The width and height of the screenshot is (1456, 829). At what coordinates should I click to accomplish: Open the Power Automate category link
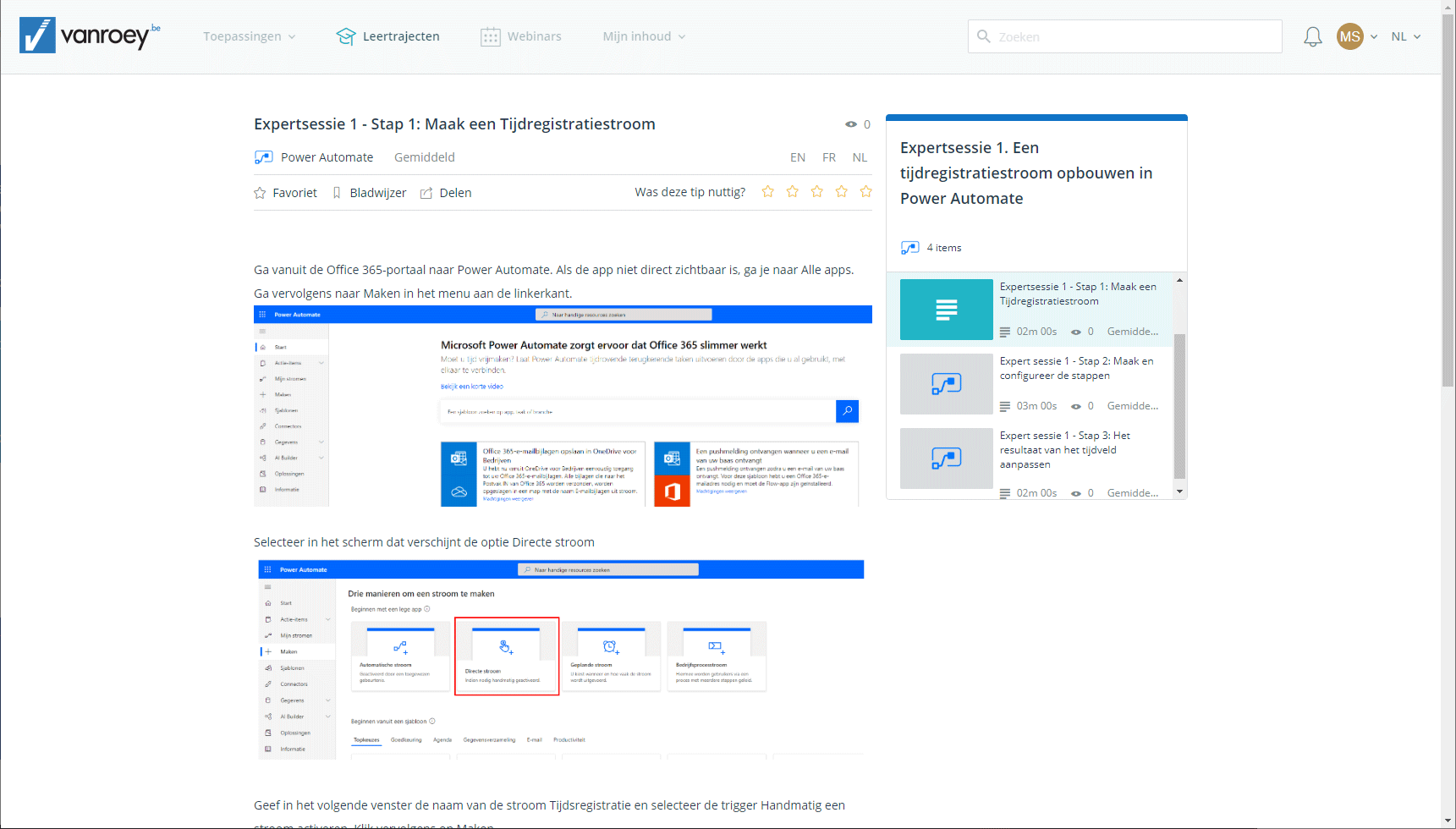click(327, 157)
